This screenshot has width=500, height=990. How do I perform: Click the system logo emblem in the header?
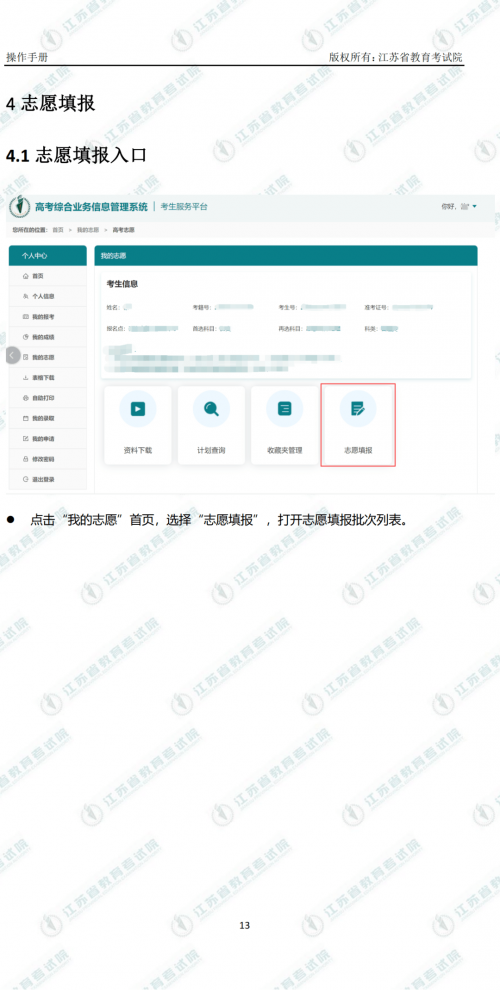[20, 206]
